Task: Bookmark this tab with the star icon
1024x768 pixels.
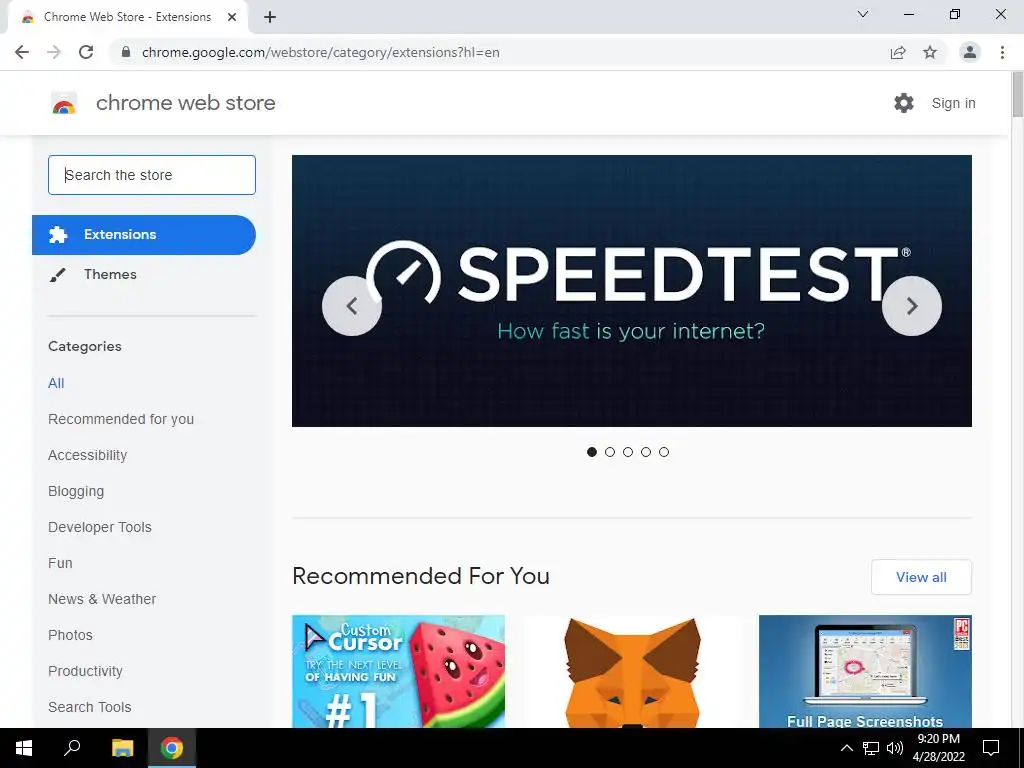Action: (930, 52)
